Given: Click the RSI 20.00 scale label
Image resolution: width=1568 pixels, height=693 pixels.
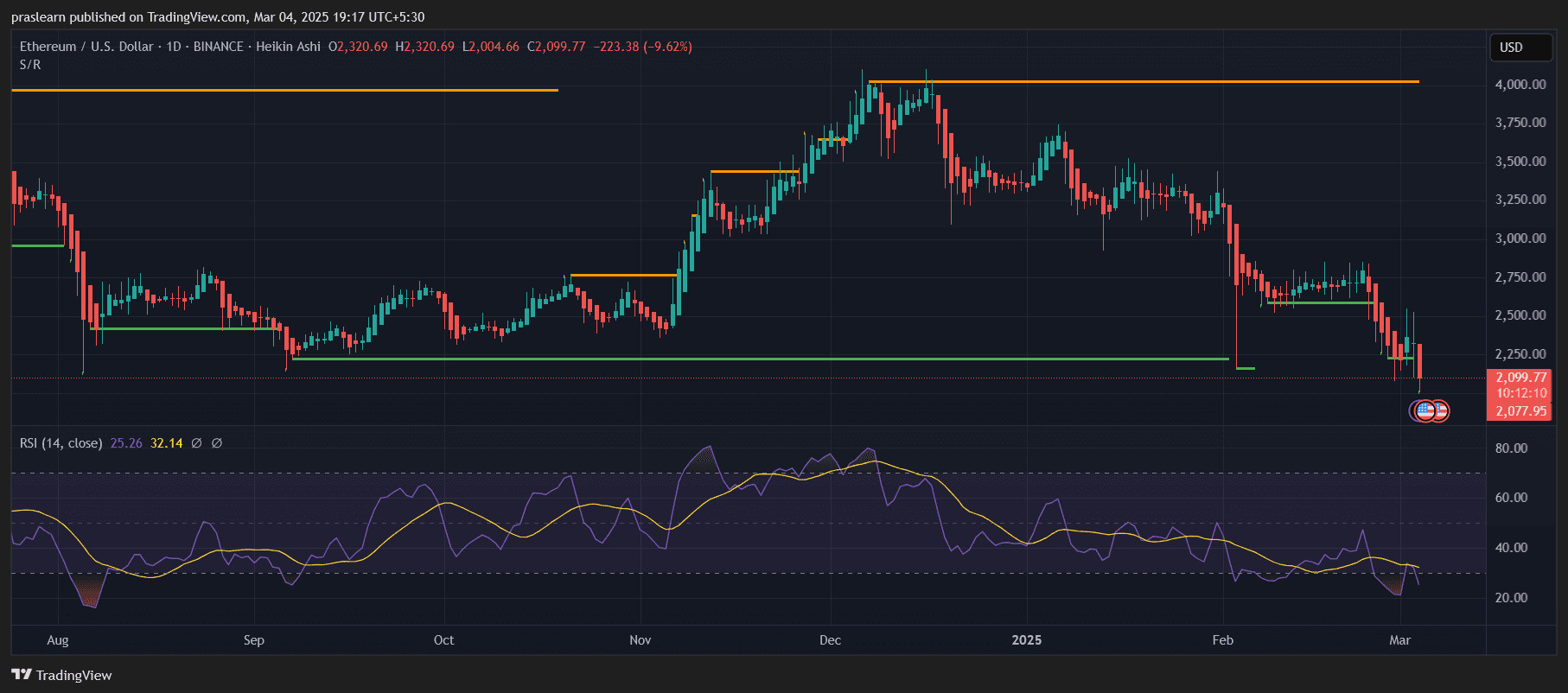Looking at the screenshot, I should pos(1511,598).
